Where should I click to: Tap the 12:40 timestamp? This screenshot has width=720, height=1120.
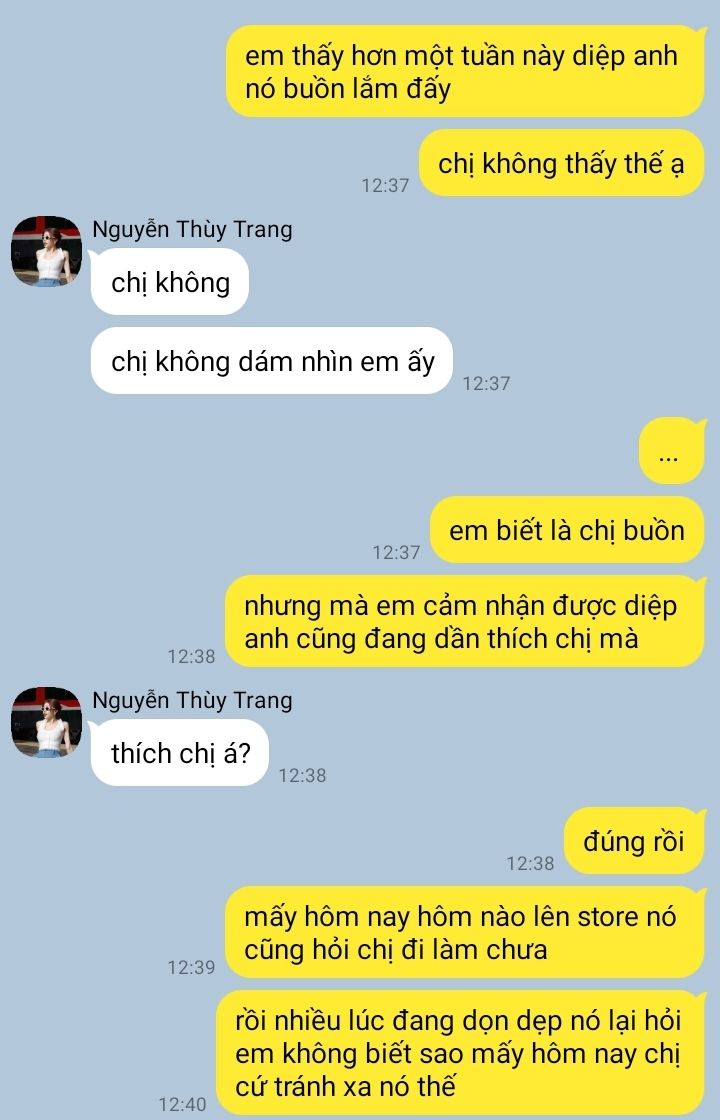tap(182, 1104)
